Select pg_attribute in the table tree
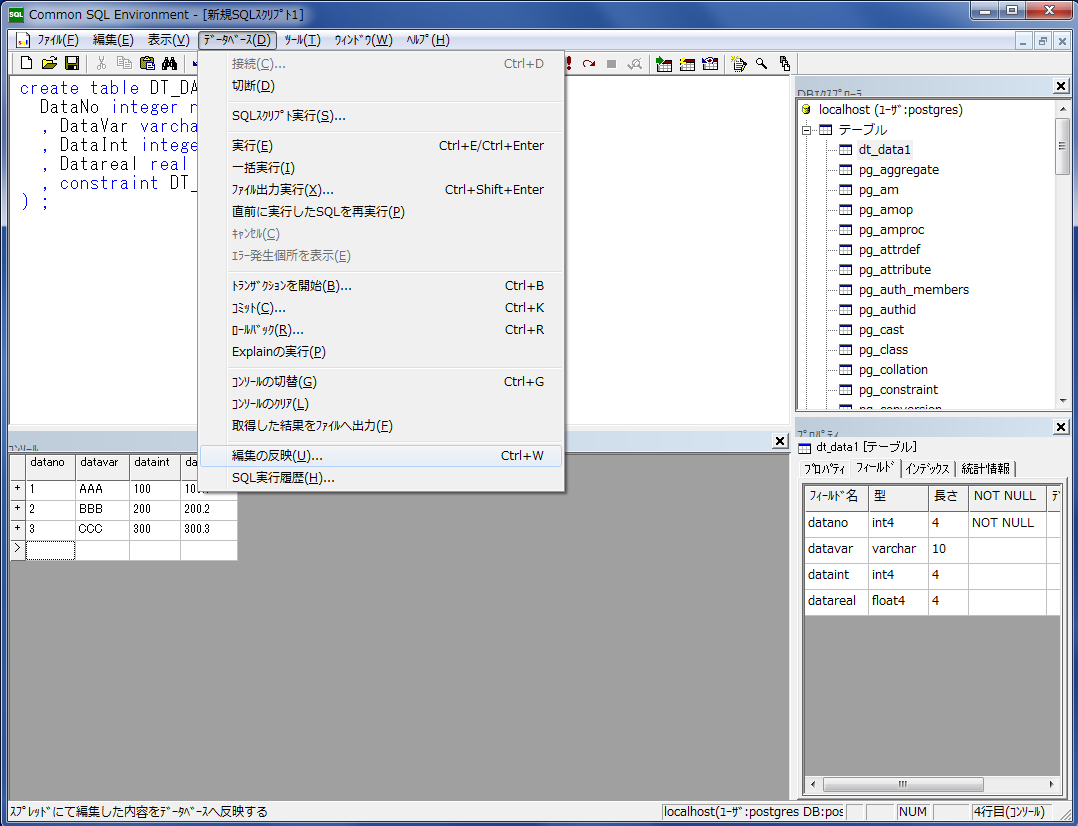The width and height of the screenshot is (1078, 826). click(894, 270)
